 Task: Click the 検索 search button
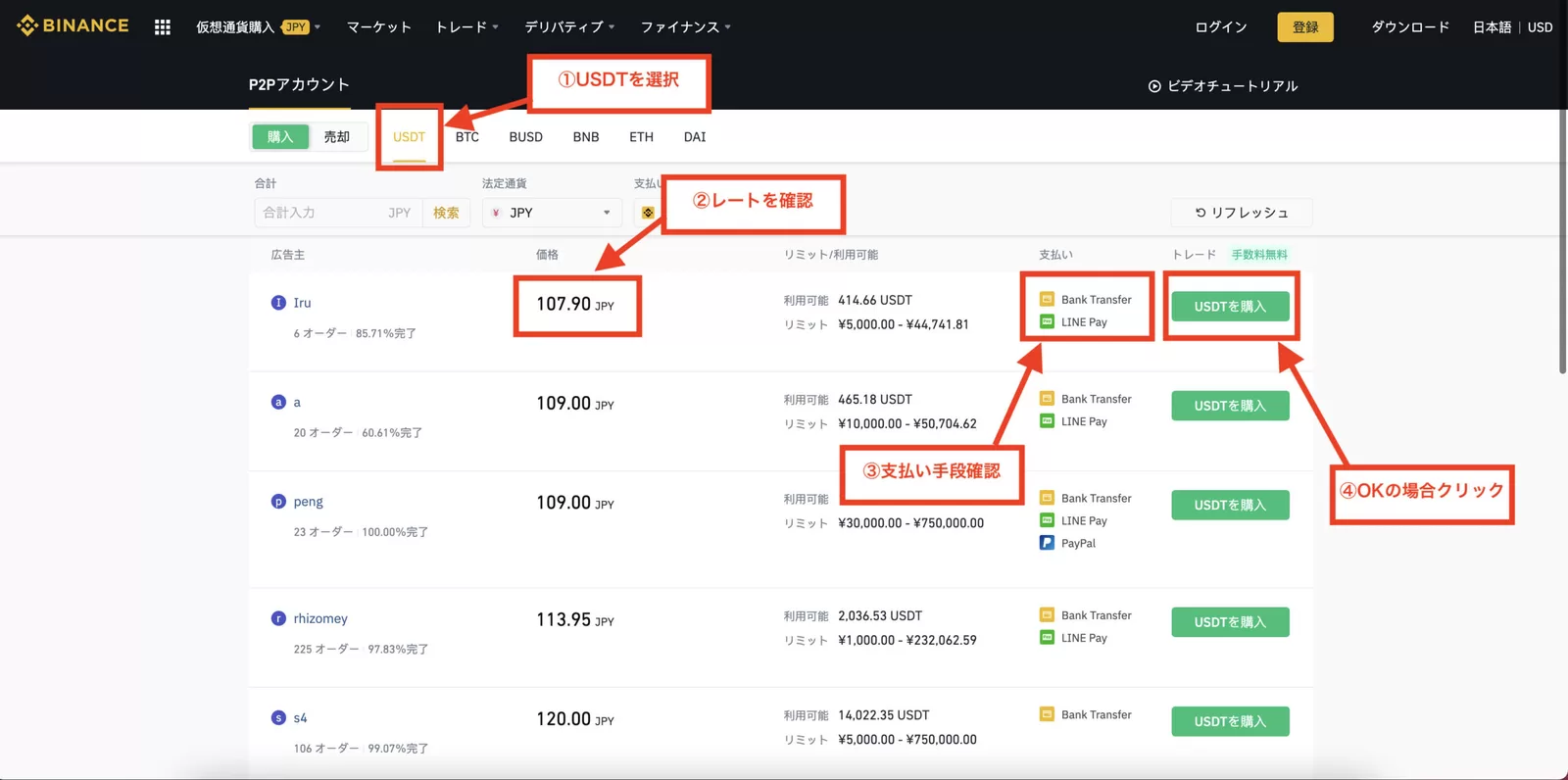coord(447,213)
